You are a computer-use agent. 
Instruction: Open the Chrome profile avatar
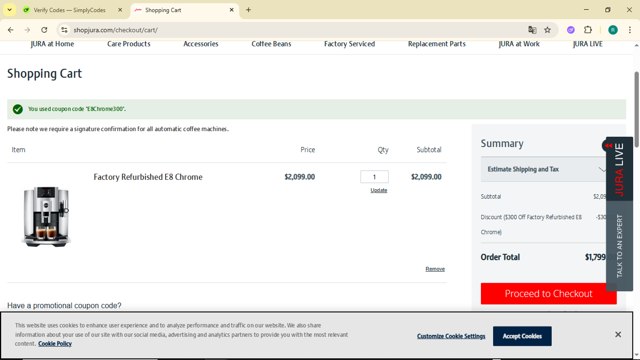pos(613,30)
